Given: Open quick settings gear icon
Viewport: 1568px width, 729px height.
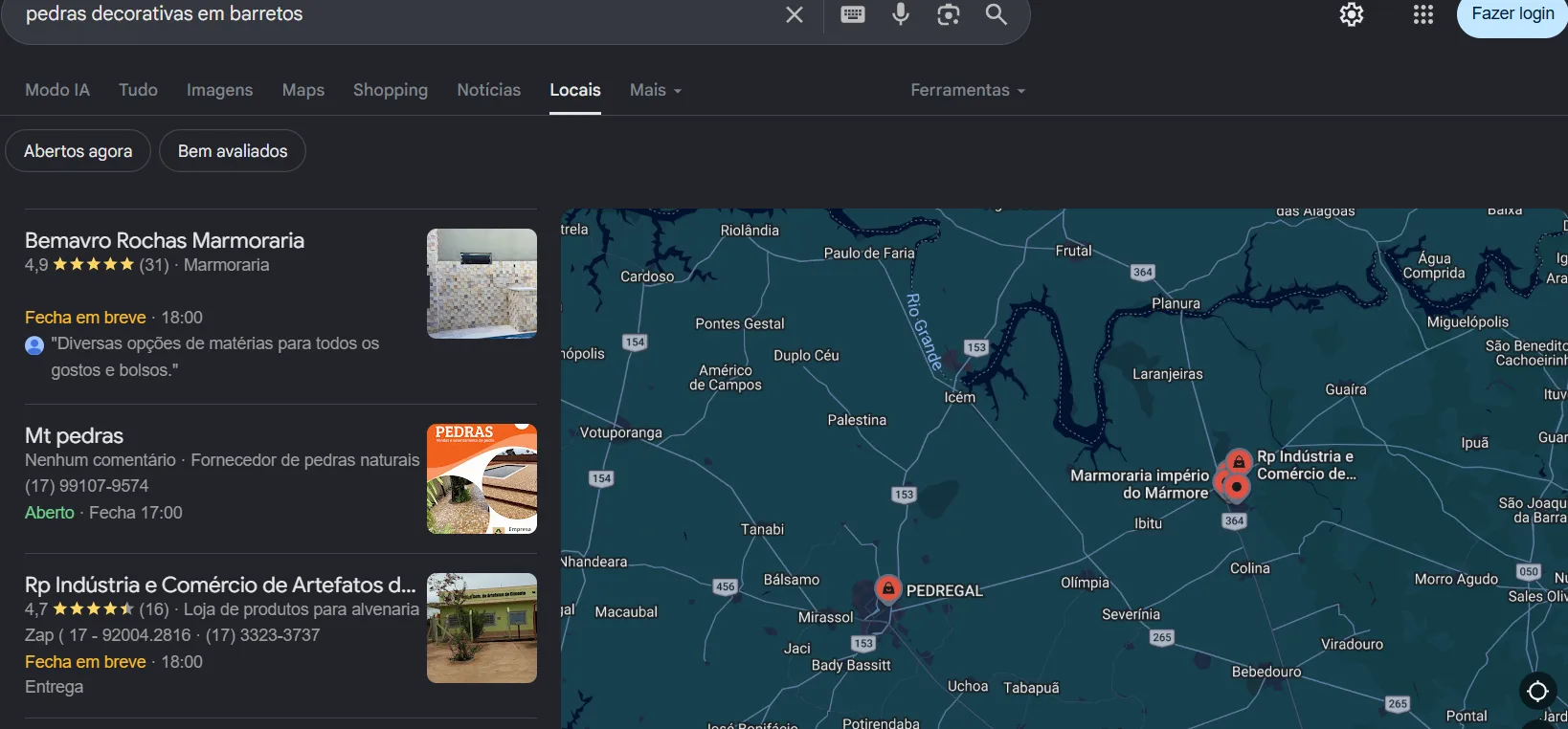Looking at the screenshot, I should click(x=1352, y=14).
